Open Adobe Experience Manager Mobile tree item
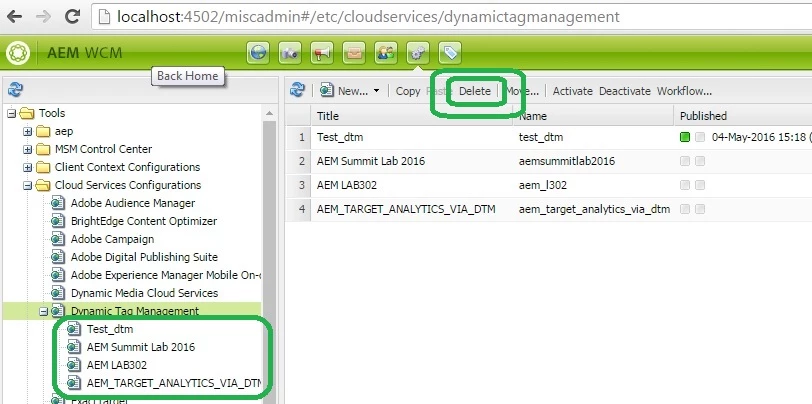 [166, 275]
